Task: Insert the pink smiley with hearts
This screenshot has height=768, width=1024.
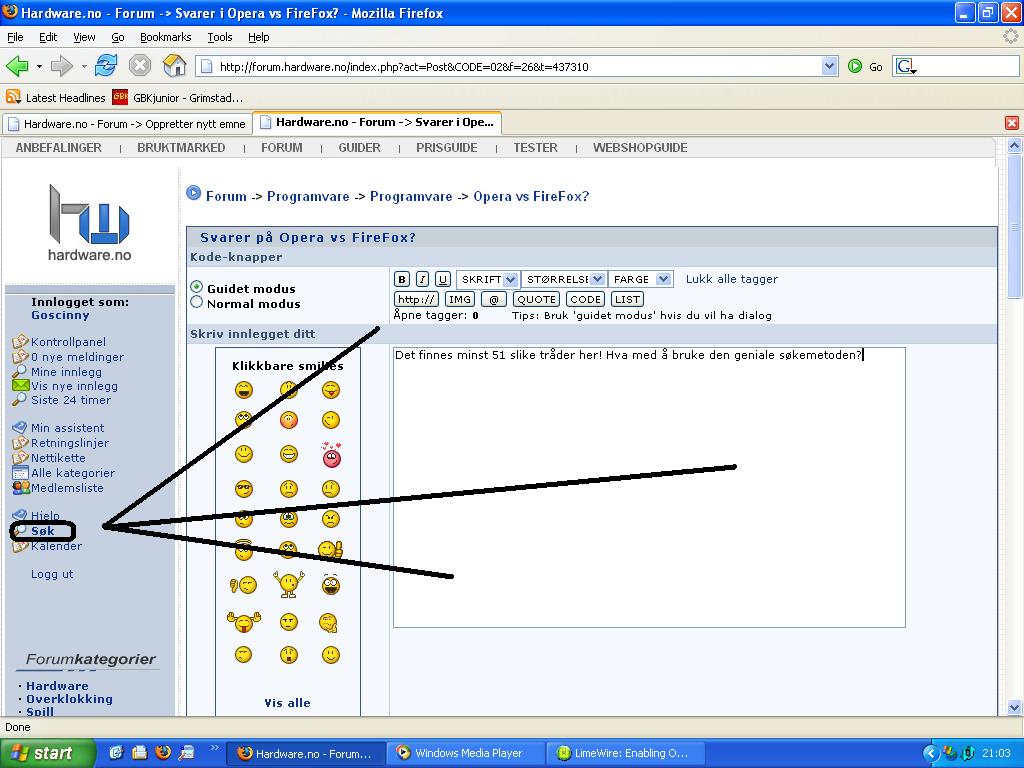Action: coord(331,455)
